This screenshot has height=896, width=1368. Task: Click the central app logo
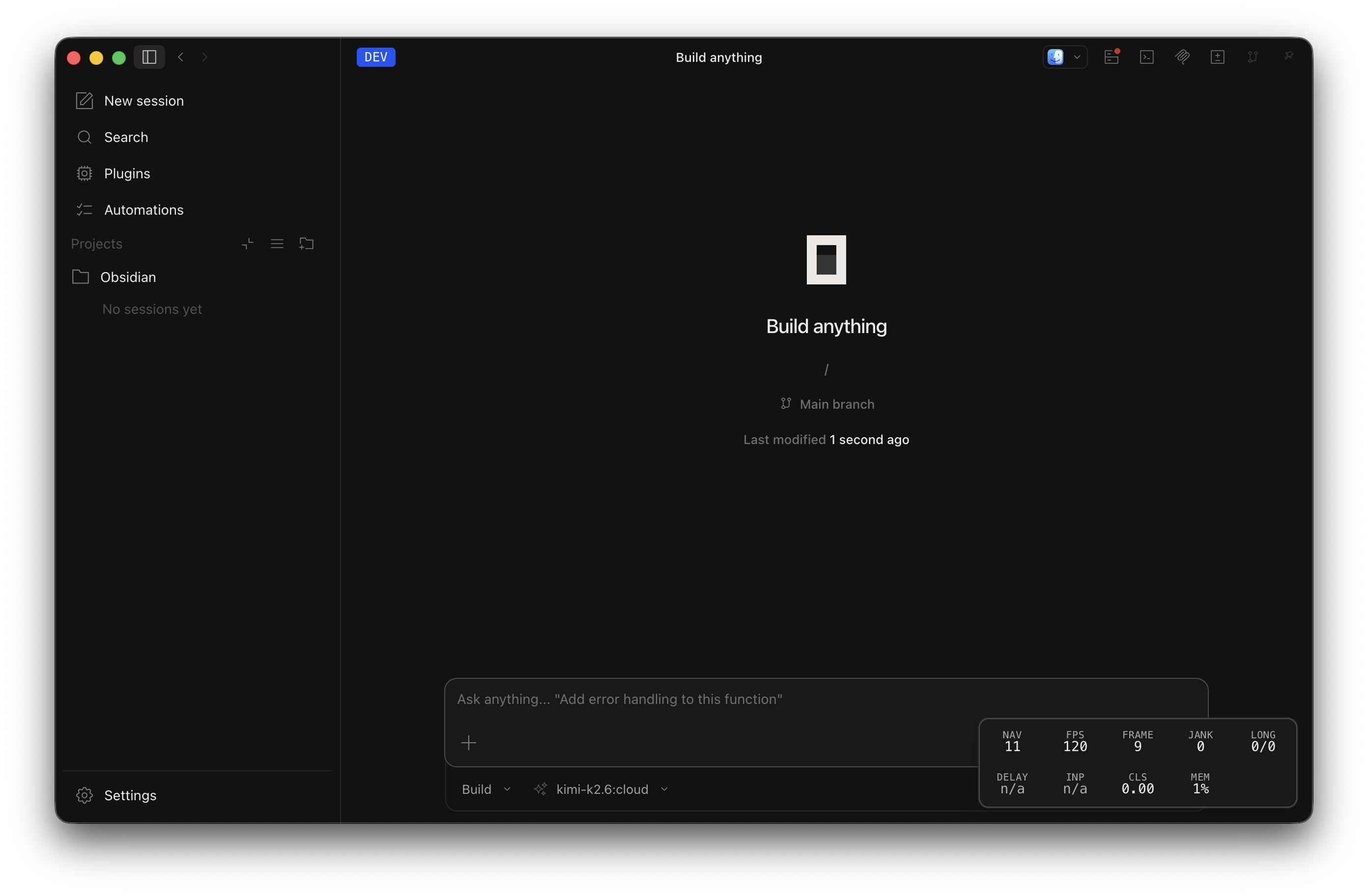(826, 260)
